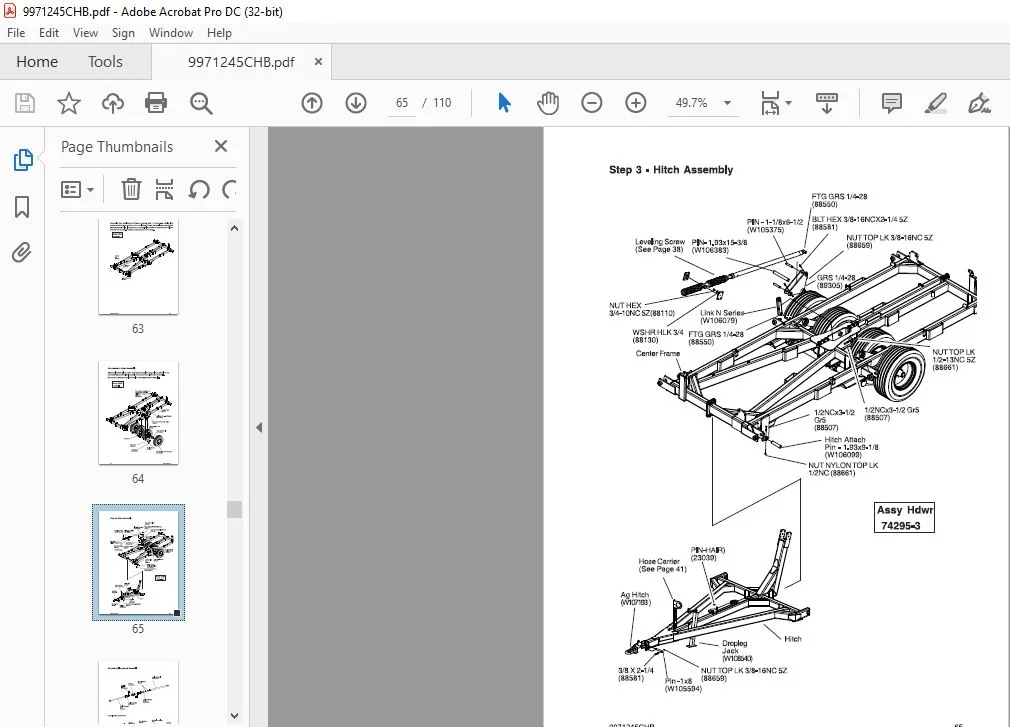
Task: Click the 'Step 3 - Hitch Assembly' heading
Action: (671, 170)
